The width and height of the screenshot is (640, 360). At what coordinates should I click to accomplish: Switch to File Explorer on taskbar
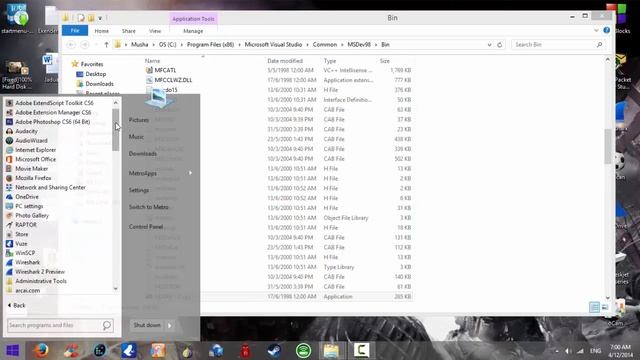[x=331, y=351]
